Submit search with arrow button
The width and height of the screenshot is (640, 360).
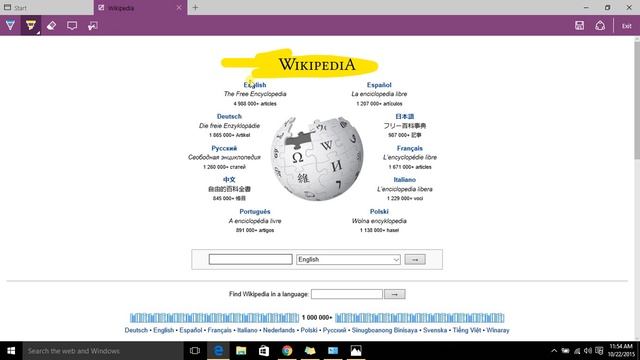point(415,260)
